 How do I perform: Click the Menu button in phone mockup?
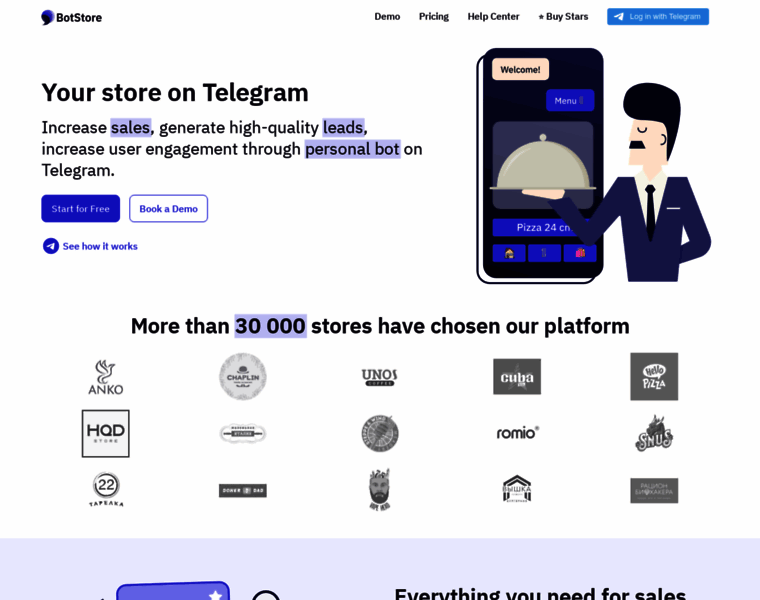pyautogui.click(x=570, y=100)
